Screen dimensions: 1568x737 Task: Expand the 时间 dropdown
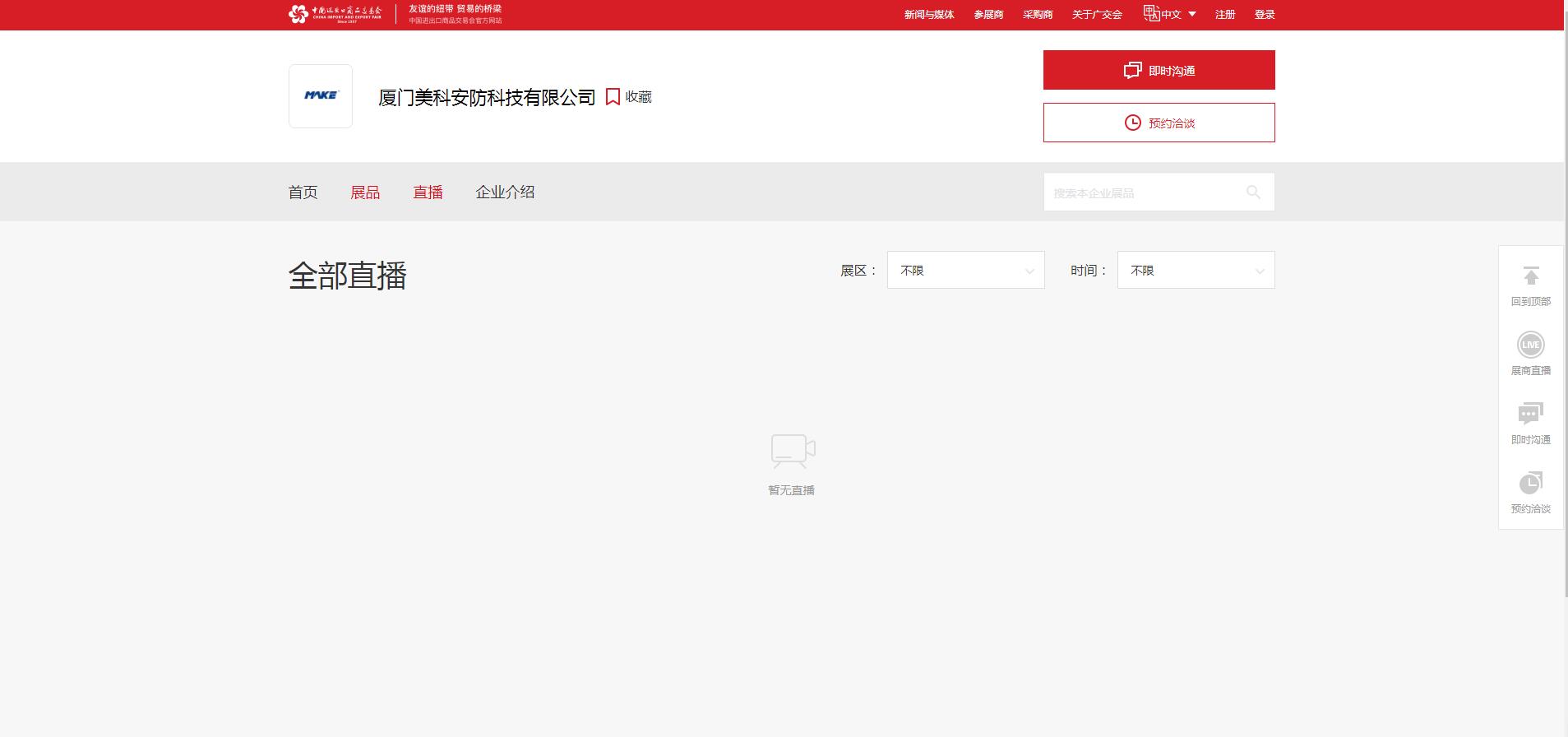click(1196, 271)
